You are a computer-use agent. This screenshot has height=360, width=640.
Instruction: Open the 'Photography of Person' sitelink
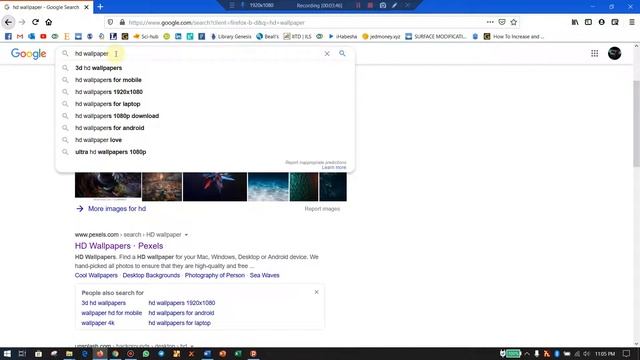click(x=215, y=275)
